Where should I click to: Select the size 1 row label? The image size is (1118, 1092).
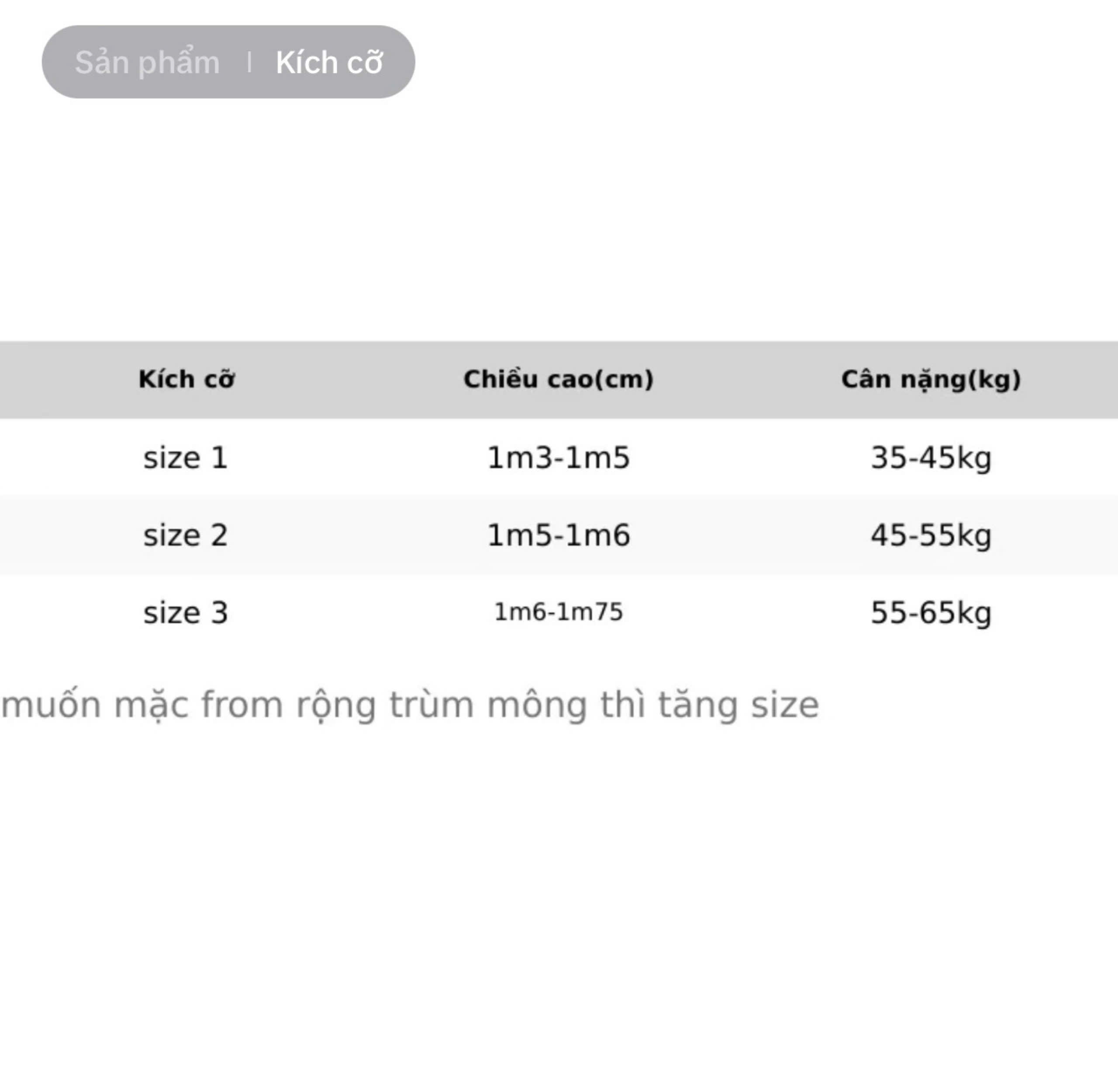click(186, 458)
